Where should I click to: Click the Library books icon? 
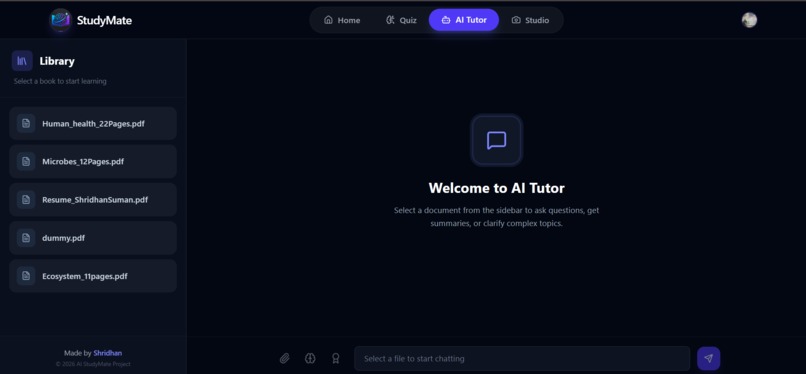tap(22, 61)
